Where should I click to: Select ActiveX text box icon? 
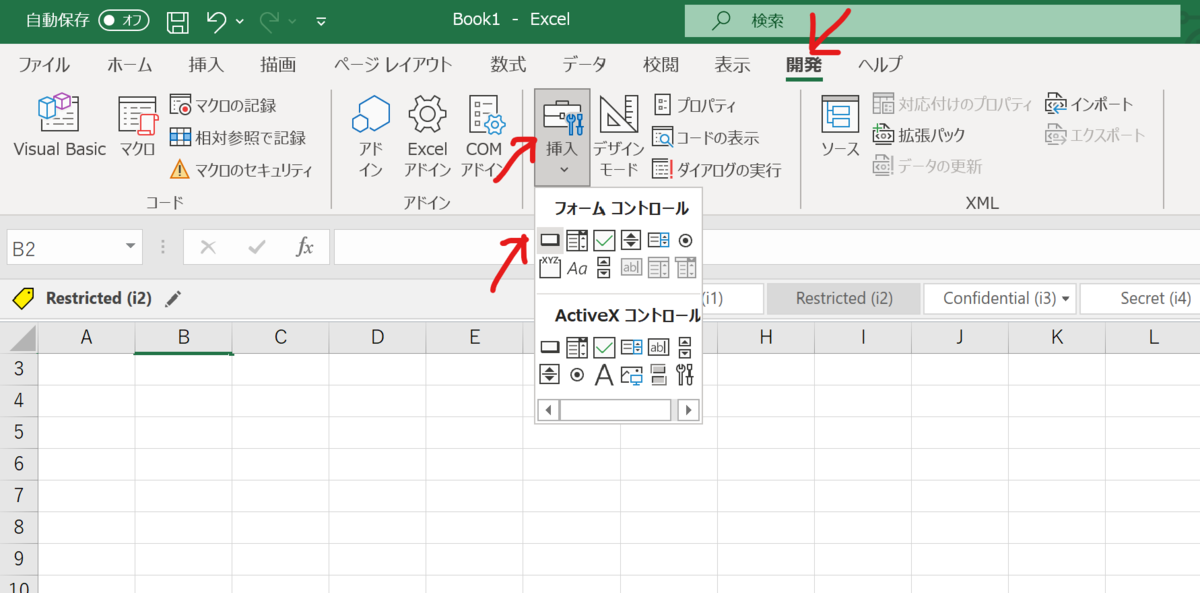(x=658, y=347)
